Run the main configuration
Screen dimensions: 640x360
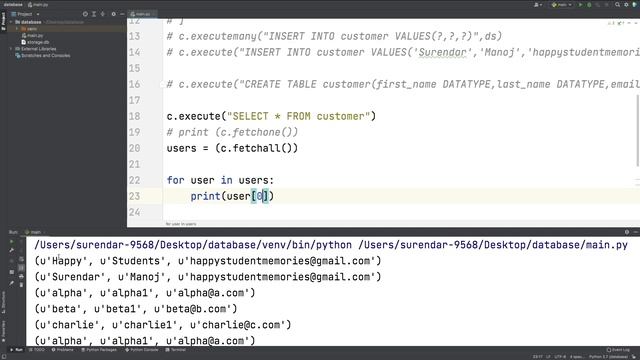580,4
